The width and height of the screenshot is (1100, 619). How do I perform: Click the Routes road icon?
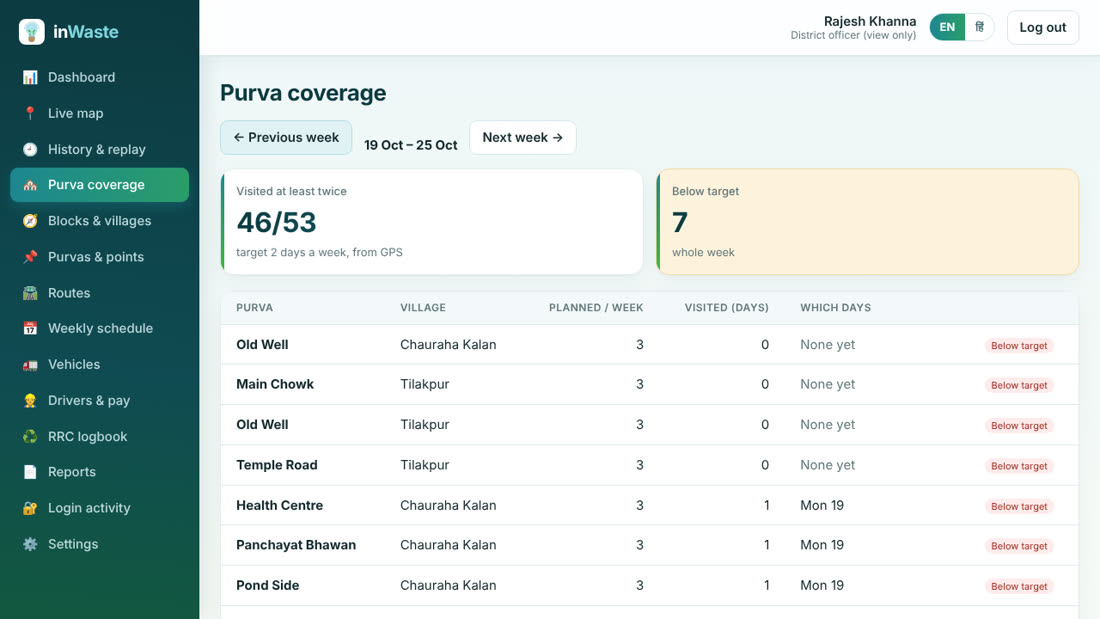(29, 293)
